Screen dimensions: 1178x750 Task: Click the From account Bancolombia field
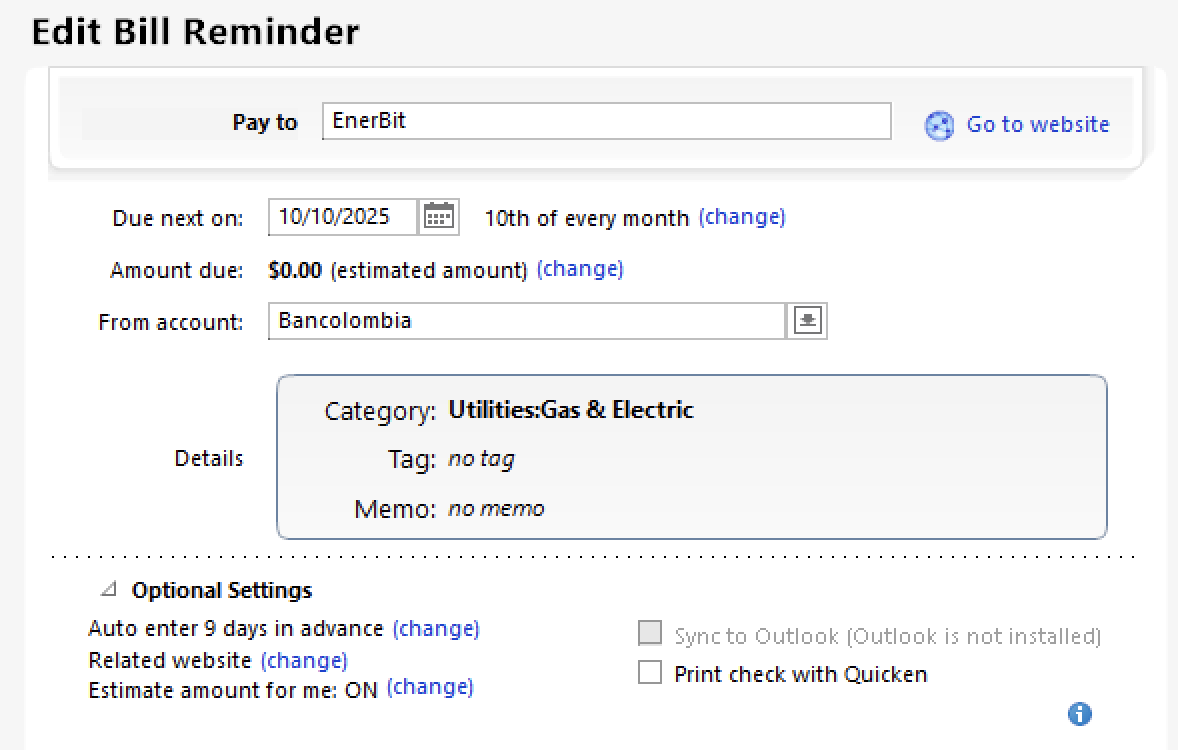527,321
